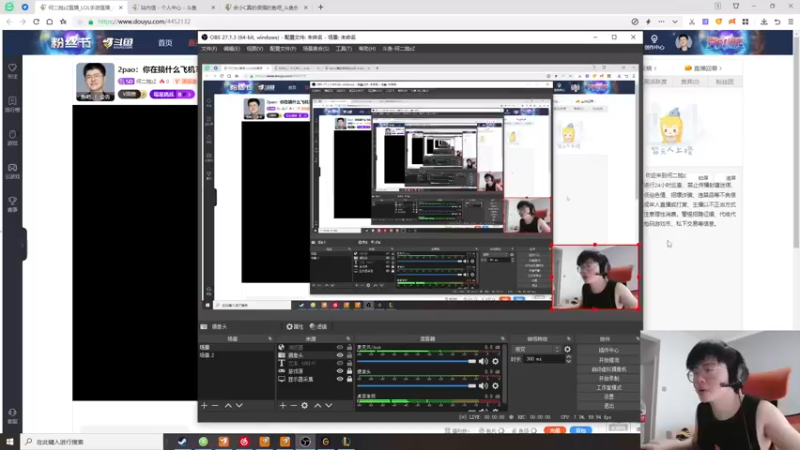Click the user avatar in the Douyu header
This screenshot has height=450, width=800.
tap(683, 42)
